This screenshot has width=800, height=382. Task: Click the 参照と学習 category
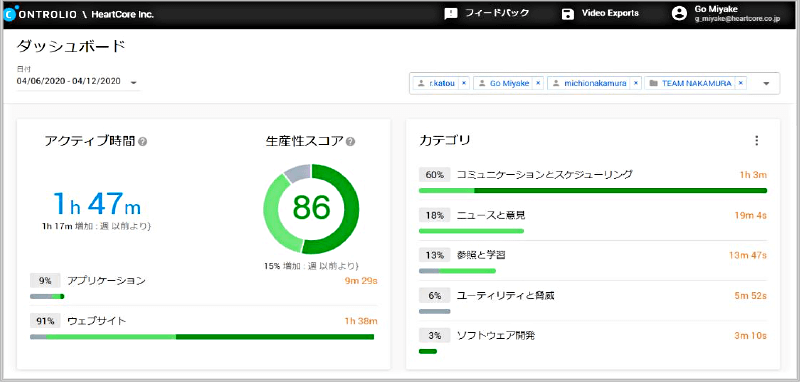coord(481,254)
